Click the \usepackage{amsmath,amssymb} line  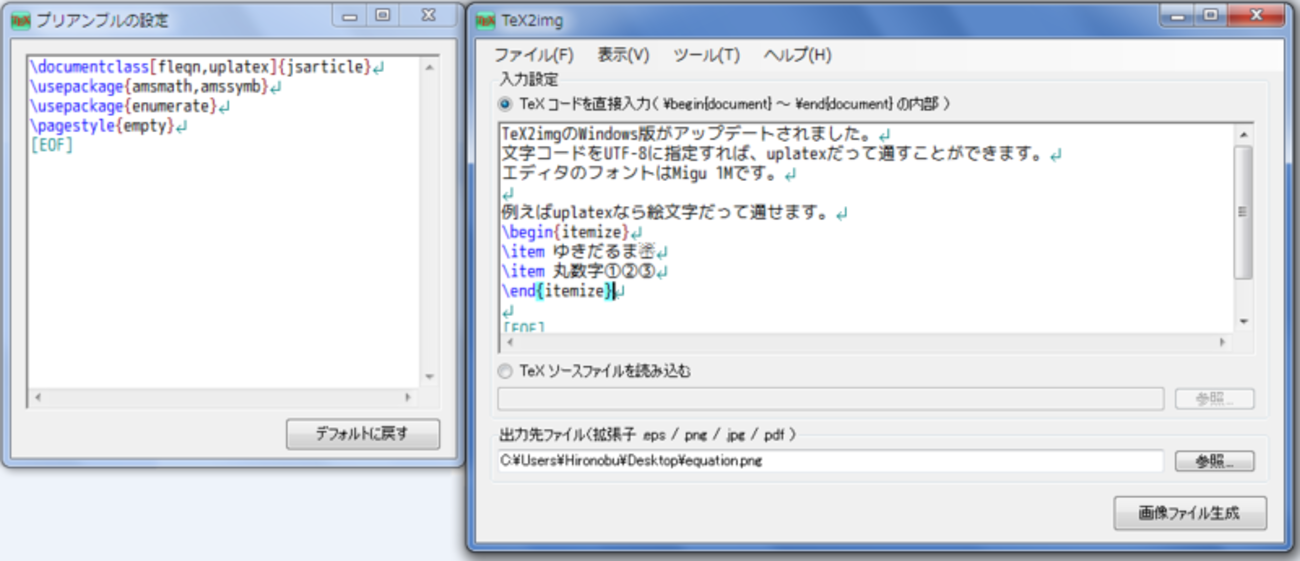(156, 87)
